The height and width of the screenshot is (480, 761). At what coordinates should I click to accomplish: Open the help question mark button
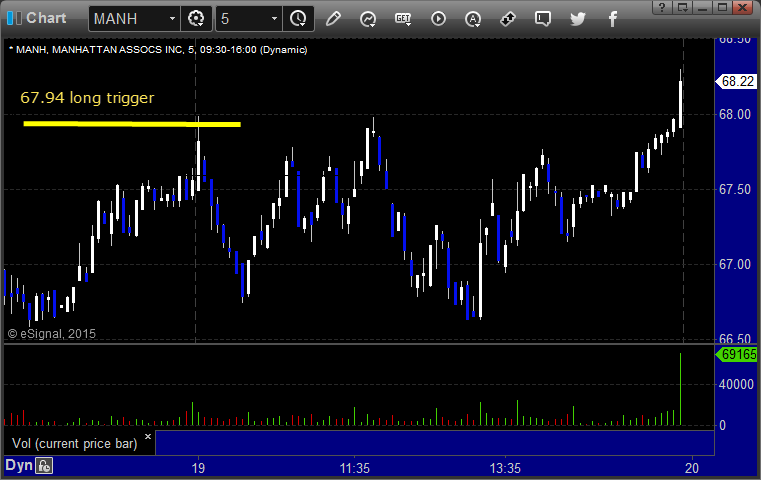pyautogui.click(x=662, y=7)
